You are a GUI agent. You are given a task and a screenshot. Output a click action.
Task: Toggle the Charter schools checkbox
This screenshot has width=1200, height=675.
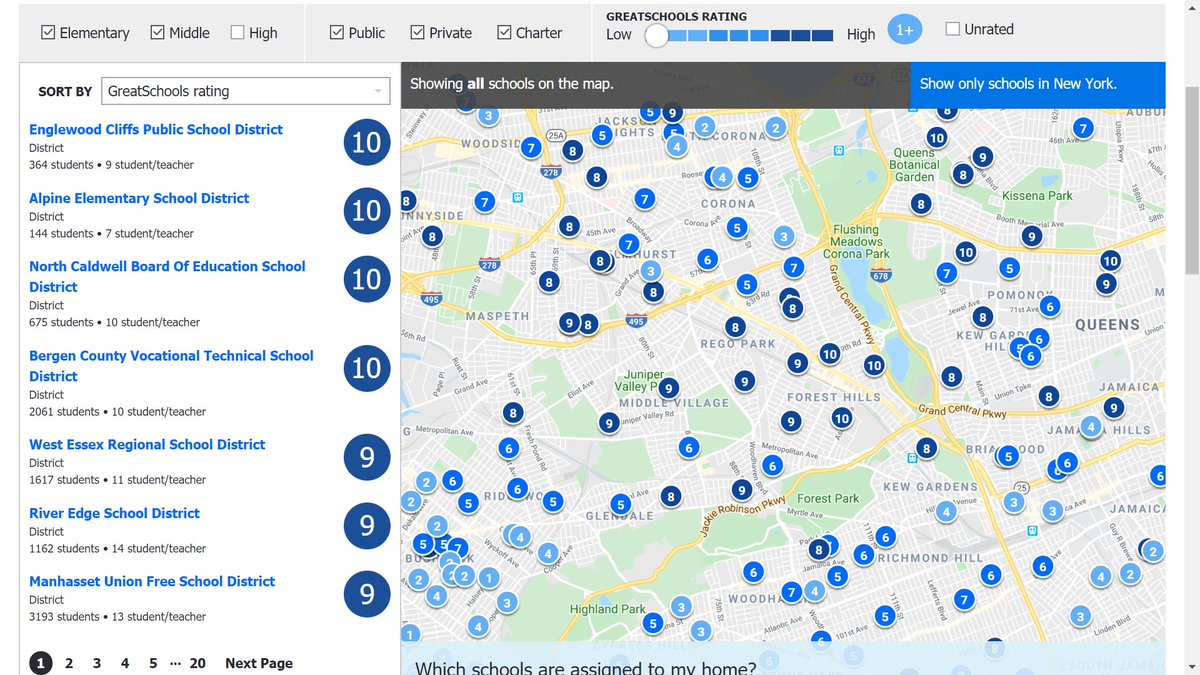[504, 33]
